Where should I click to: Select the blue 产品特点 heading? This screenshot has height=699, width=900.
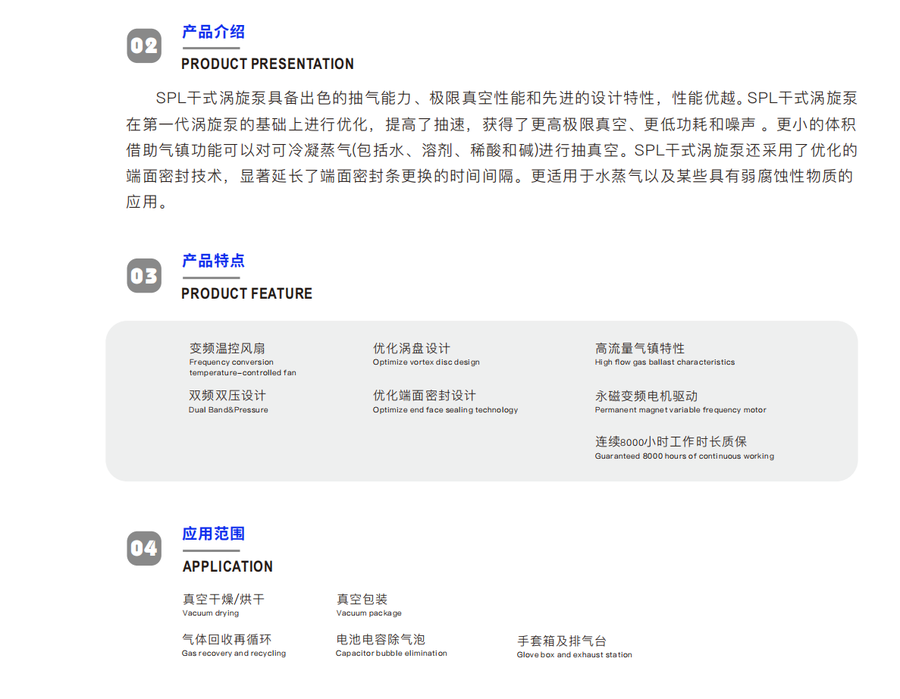pyautogui.click(x=214, y=261)
